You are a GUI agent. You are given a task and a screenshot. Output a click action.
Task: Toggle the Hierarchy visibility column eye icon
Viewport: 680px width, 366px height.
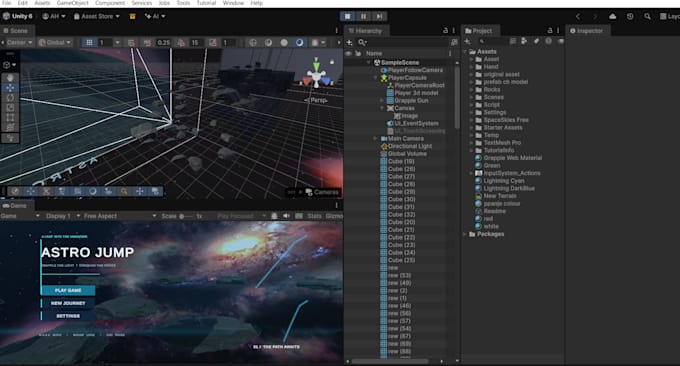pos(348,53)
